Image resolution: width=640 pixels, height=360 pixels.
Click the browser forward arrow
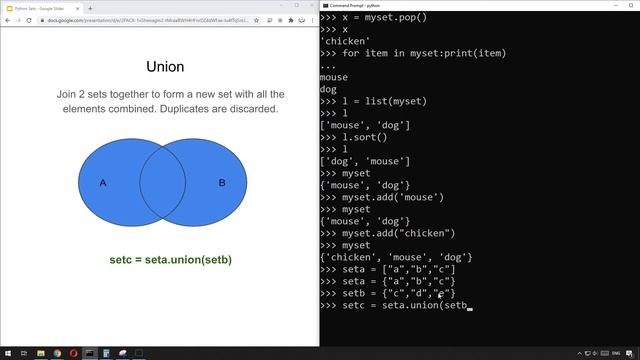pyautogui.click(x=18, y=20)
